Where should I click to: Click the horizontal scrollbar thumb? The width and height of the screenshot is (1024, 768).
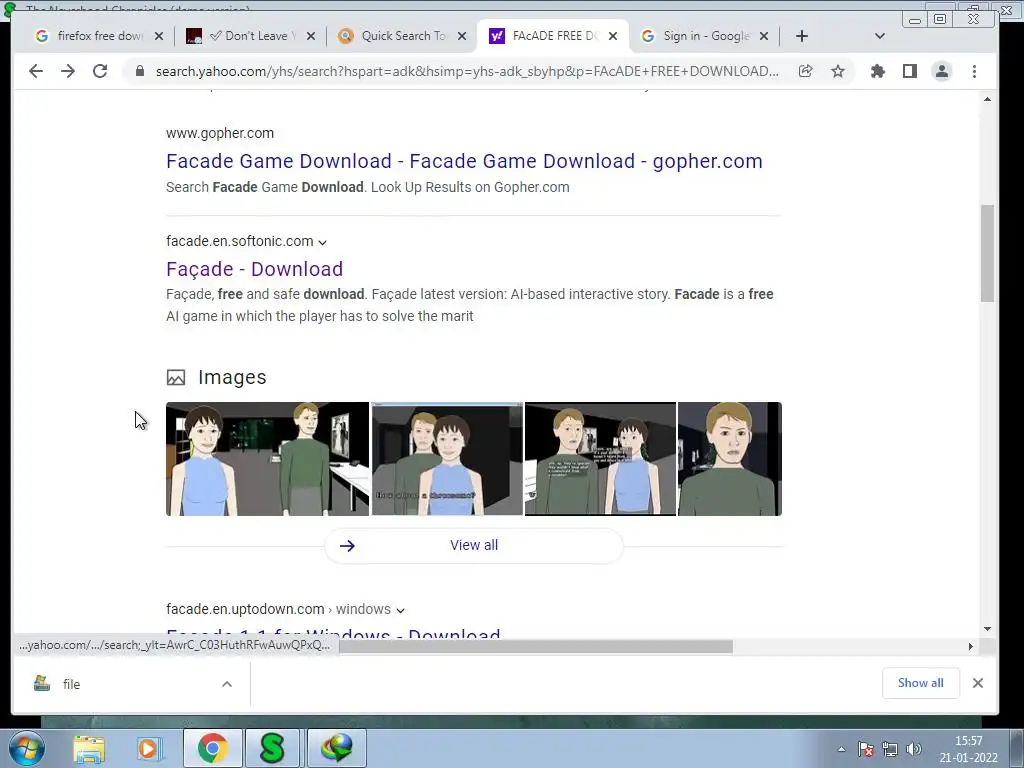536,647
